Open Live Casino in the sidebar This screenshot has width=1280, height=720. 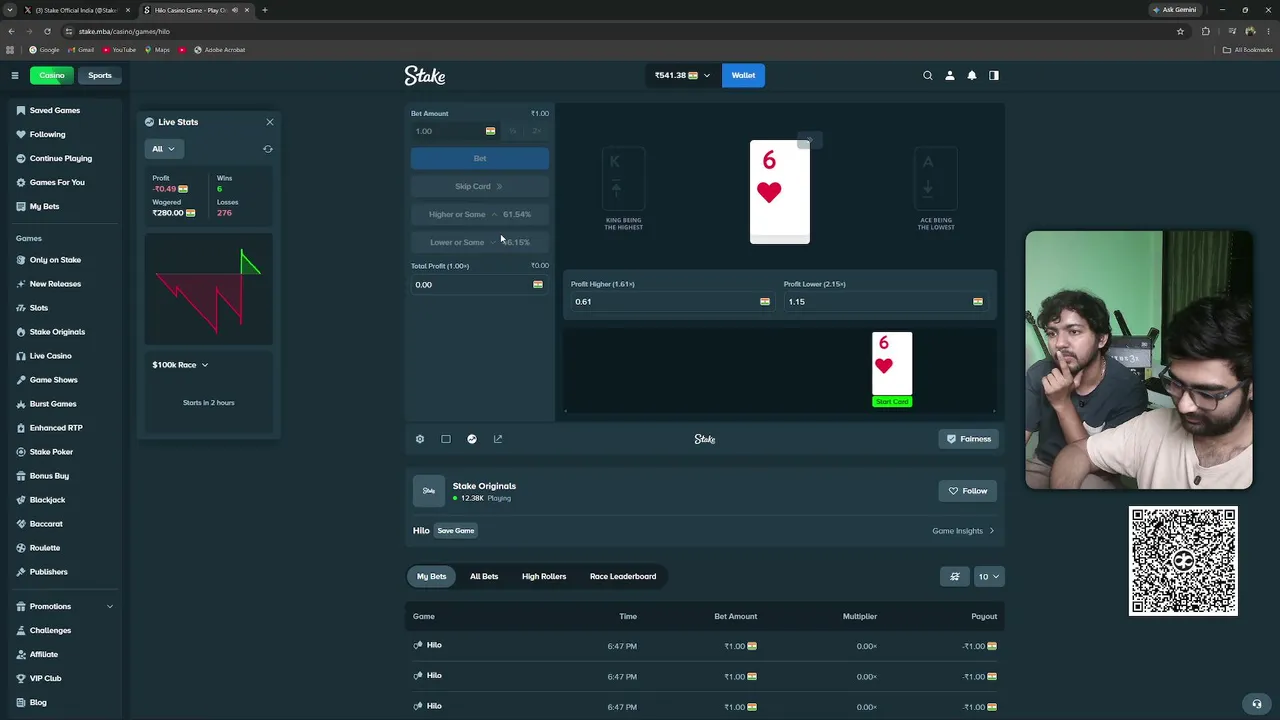pyautogui.click(x=50, y=356)
